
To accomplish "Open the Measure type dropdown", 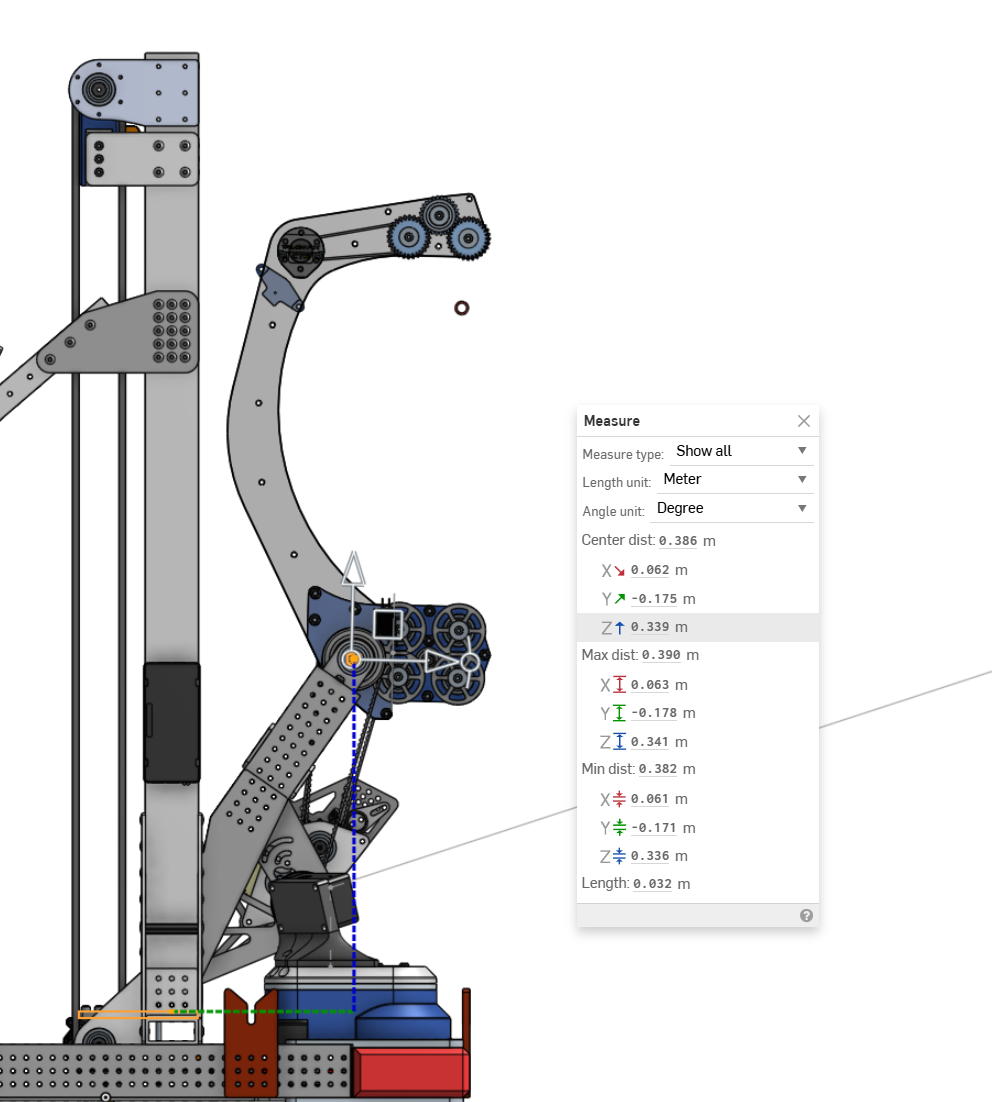I will [740, 451].
